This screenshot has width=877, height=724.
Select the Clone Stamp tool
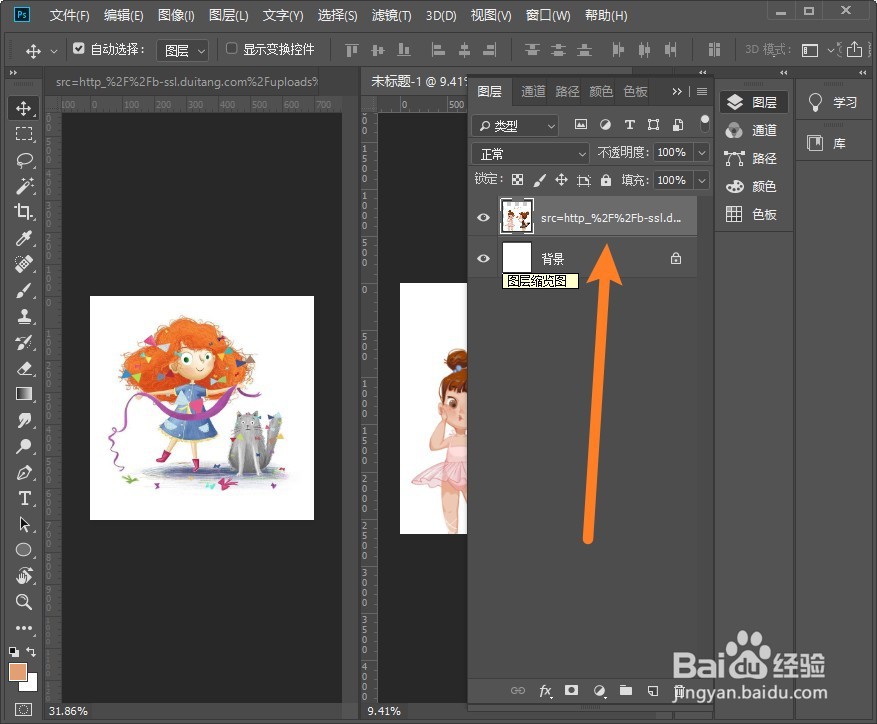point(23,316)
